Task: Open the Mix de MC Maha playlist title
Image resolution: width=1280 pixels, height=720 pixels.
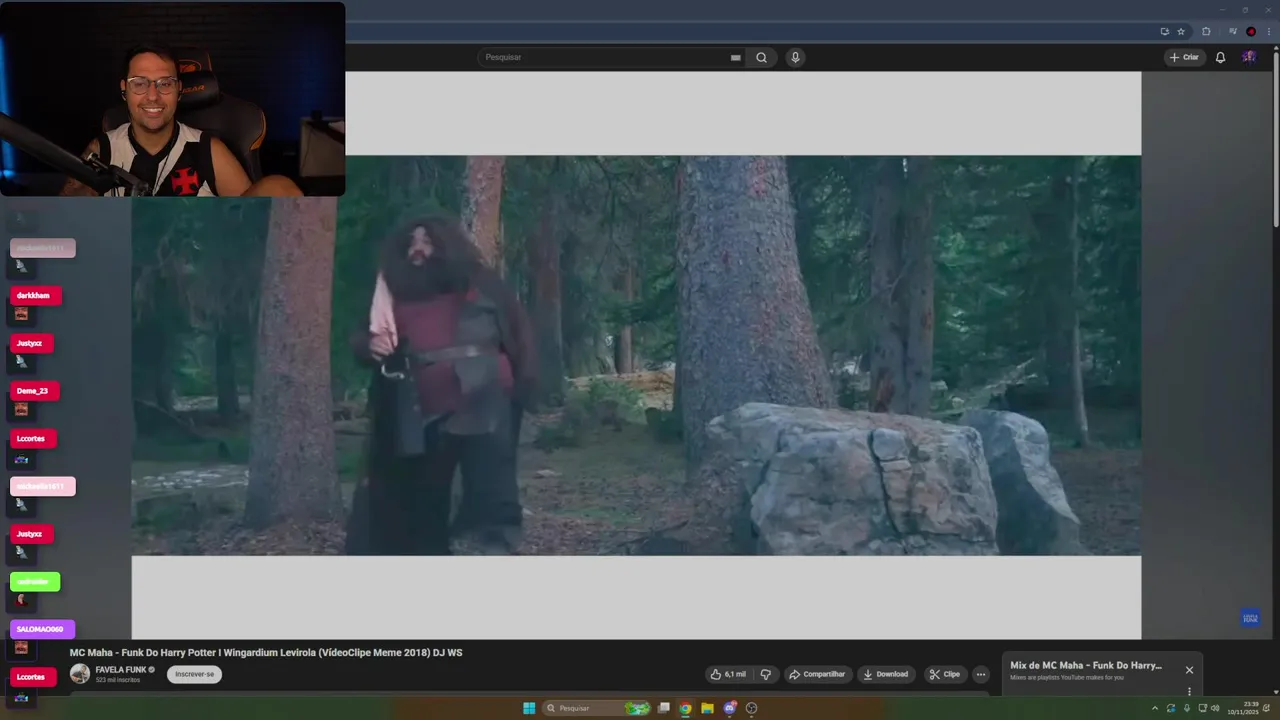Action: [1086, 665]
